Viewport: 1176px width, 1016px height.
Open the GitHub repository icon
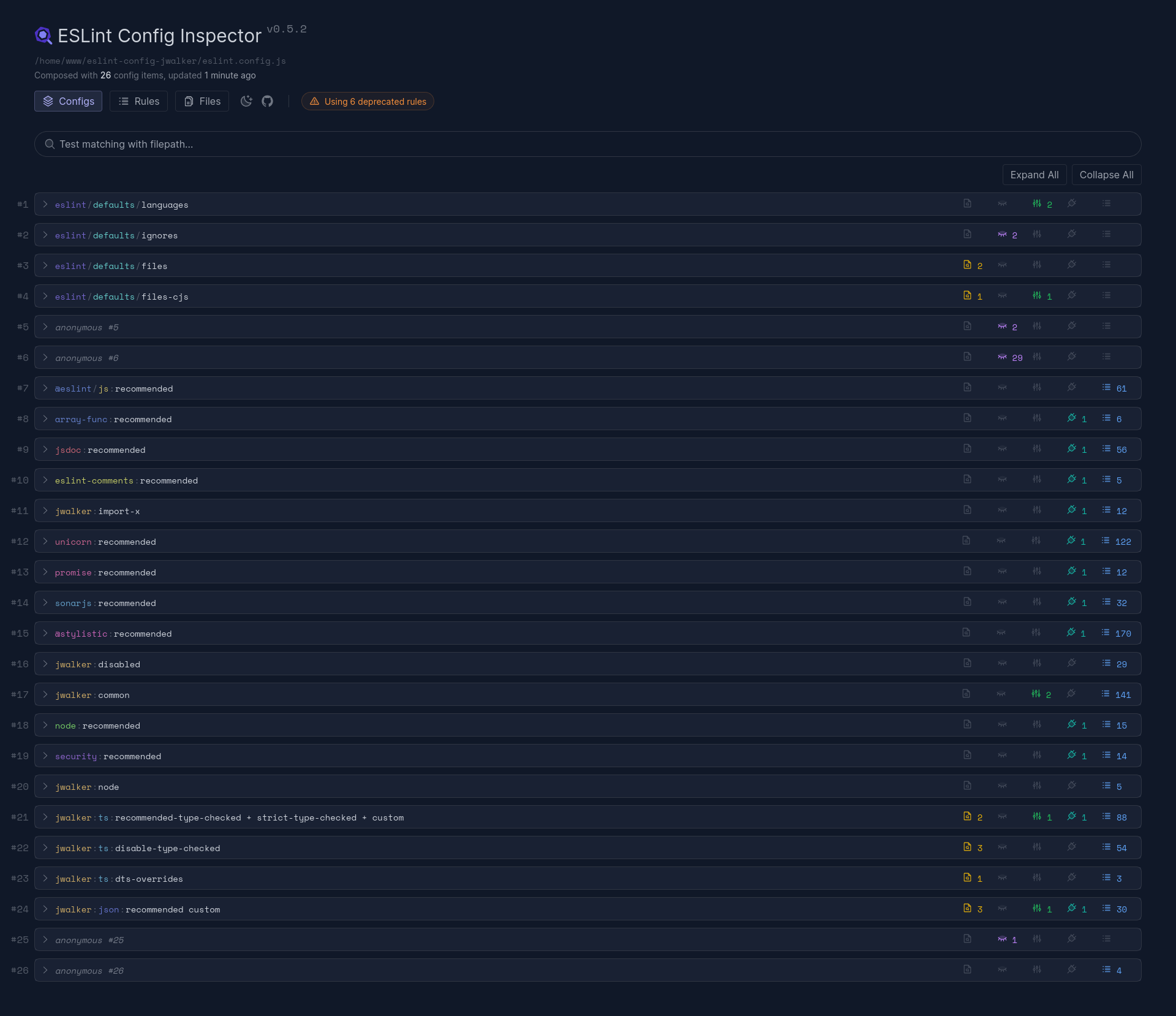[268, 101]
